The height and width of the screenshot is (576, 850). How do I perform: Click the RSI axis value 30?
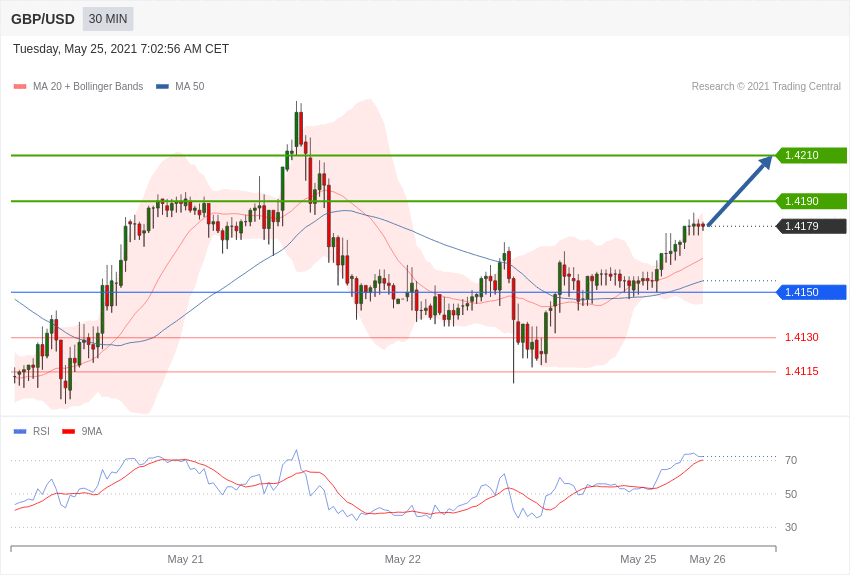[x=791, y=527]
